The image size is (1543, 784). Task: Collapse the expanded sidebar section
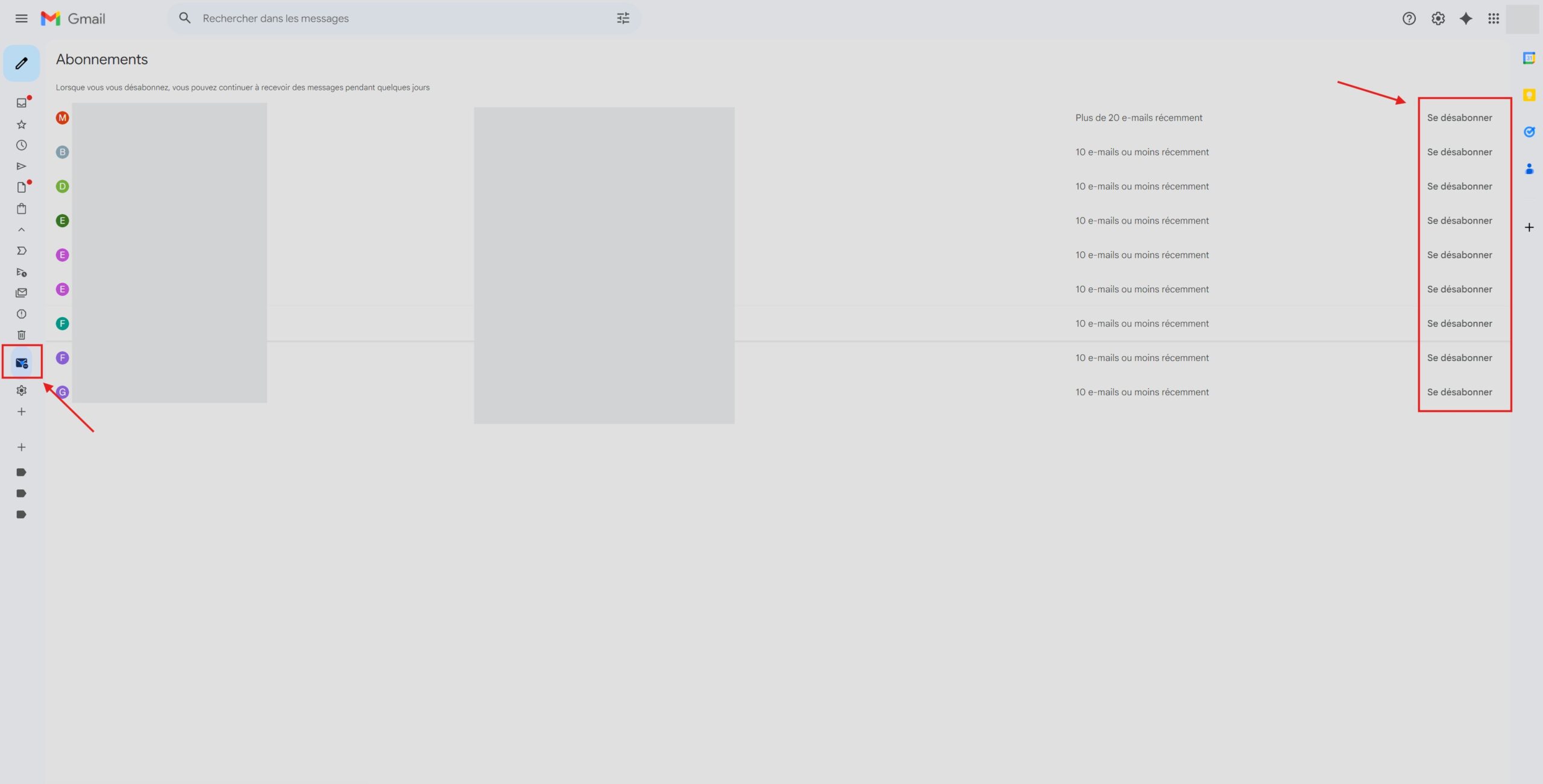[x=21, y=230]
